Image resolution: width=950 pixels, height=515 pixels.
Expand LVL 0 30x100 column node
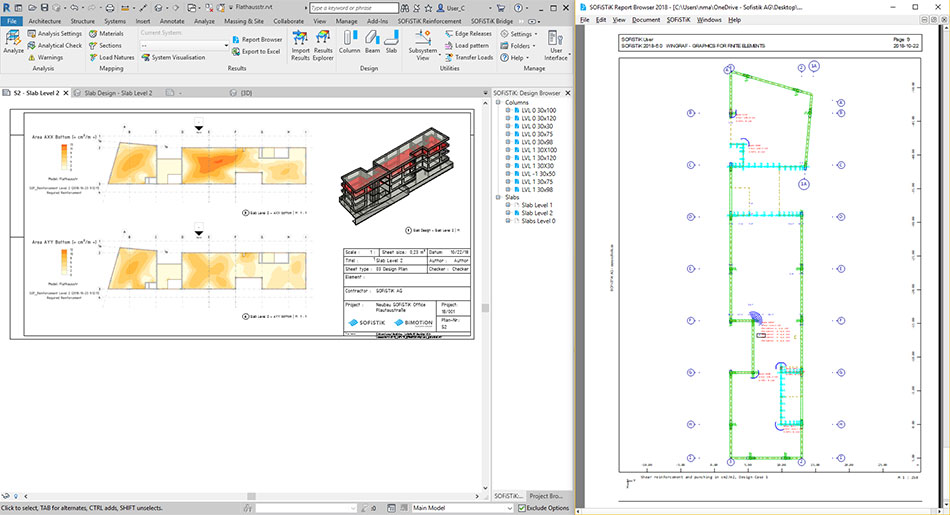click(x=508, y=110)
